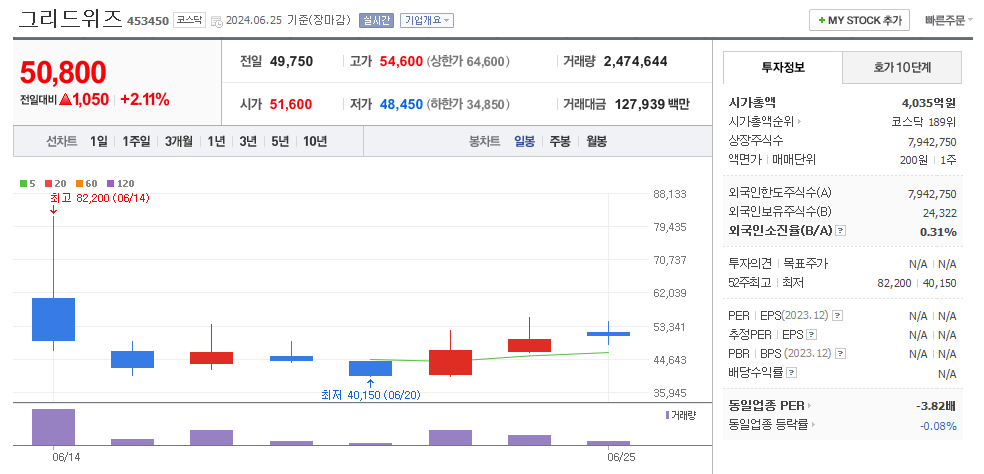This screenshot has height=474, width=984.
Task: Select the 10년 line chart
Action: [x=315, y=141]
